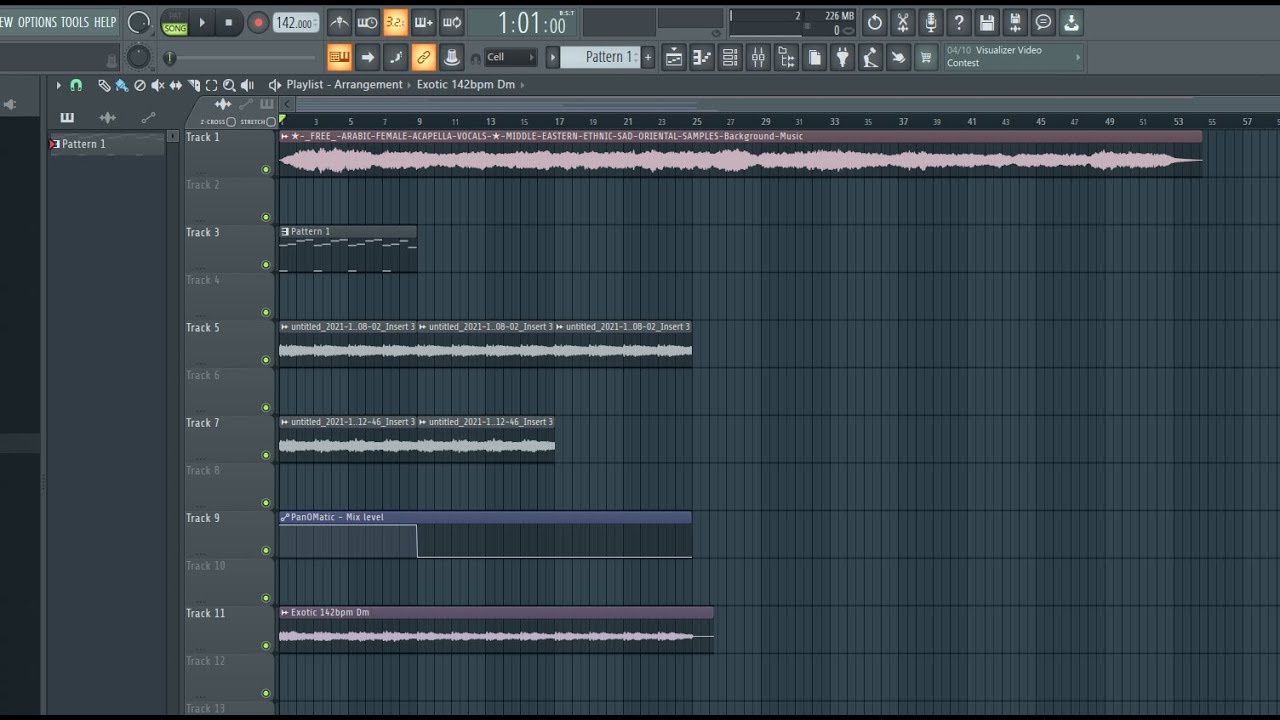Viewport: 1280px width, 720px height.
Task: Click song position slider
Action: click(x=240, y=58)
